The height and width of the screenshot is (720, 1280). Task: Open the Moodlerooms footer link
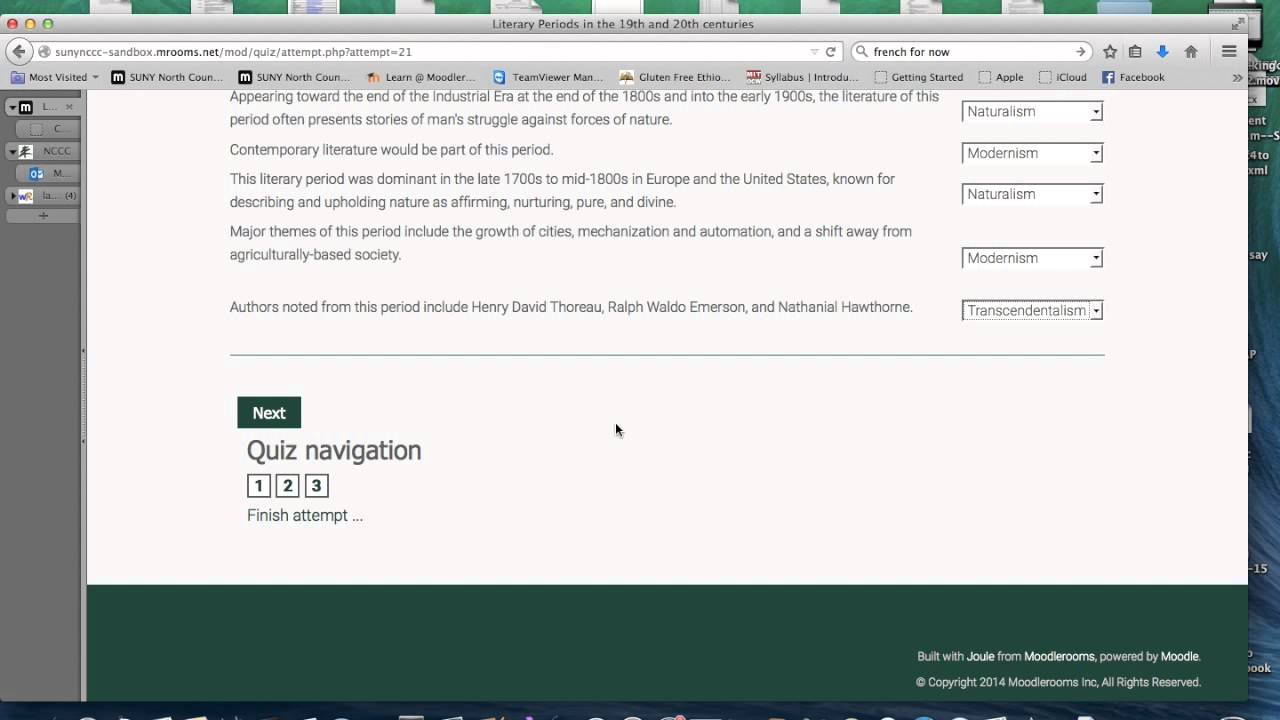click(x=1059, y=657)
